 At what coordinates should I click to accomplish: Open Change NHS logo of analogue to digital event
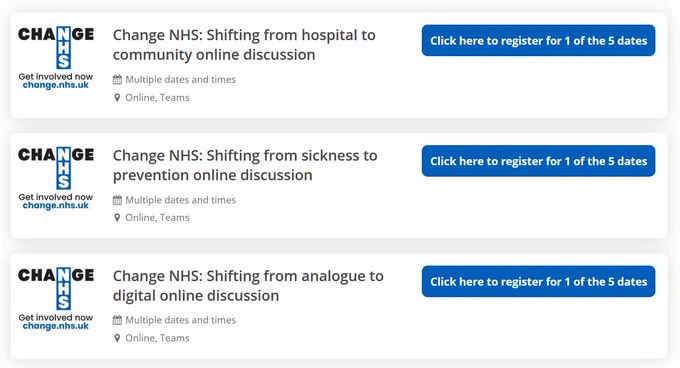point(56,299)
